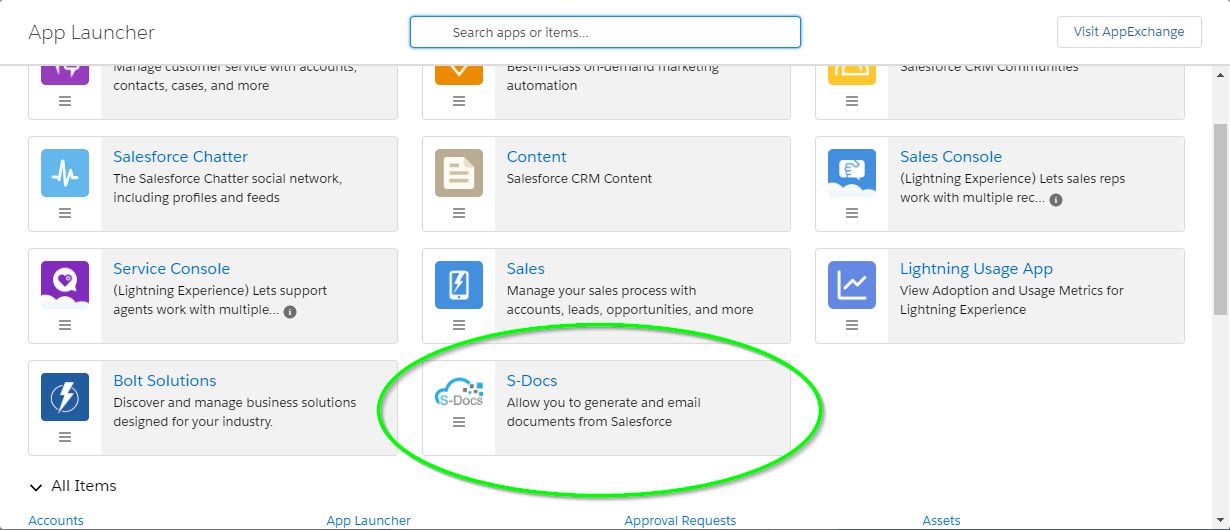Click the drag handle under S-Docs icon
Image resolution: width=1230 pixels, height=530 pixels.
459,422
